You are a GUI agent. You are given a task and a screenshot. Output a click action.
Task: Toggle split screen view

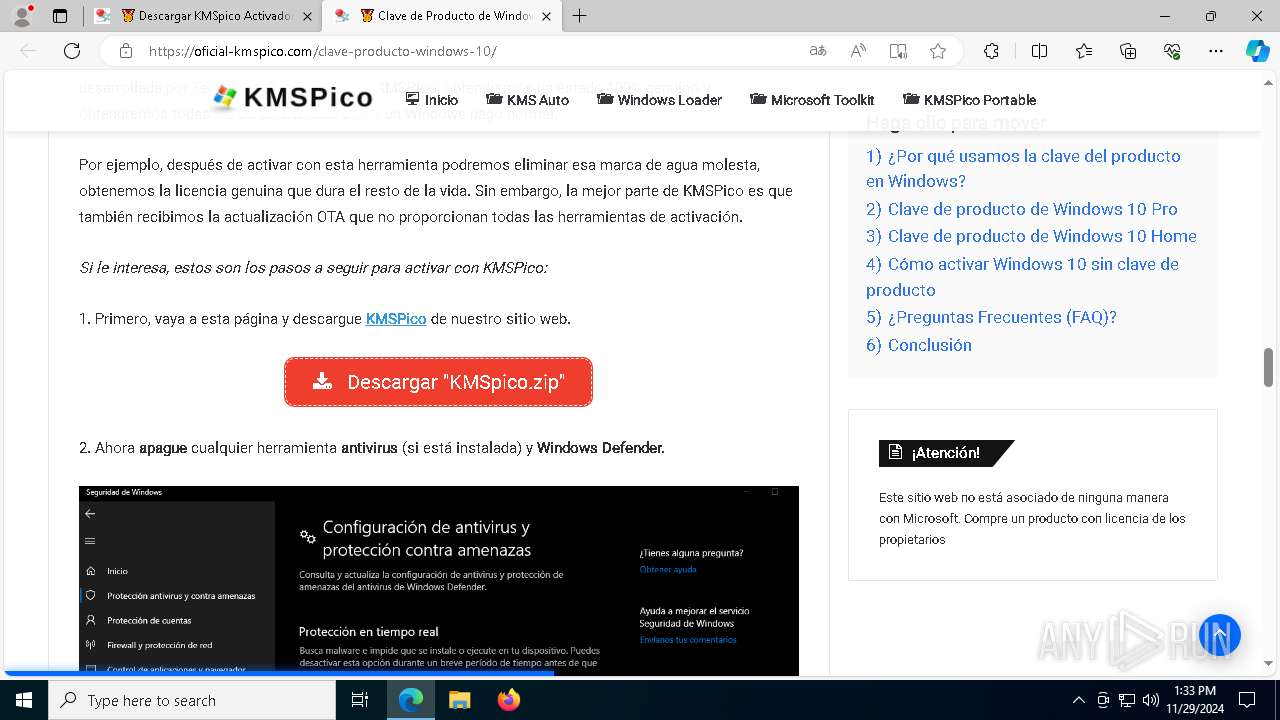[x=1039, y=51]
